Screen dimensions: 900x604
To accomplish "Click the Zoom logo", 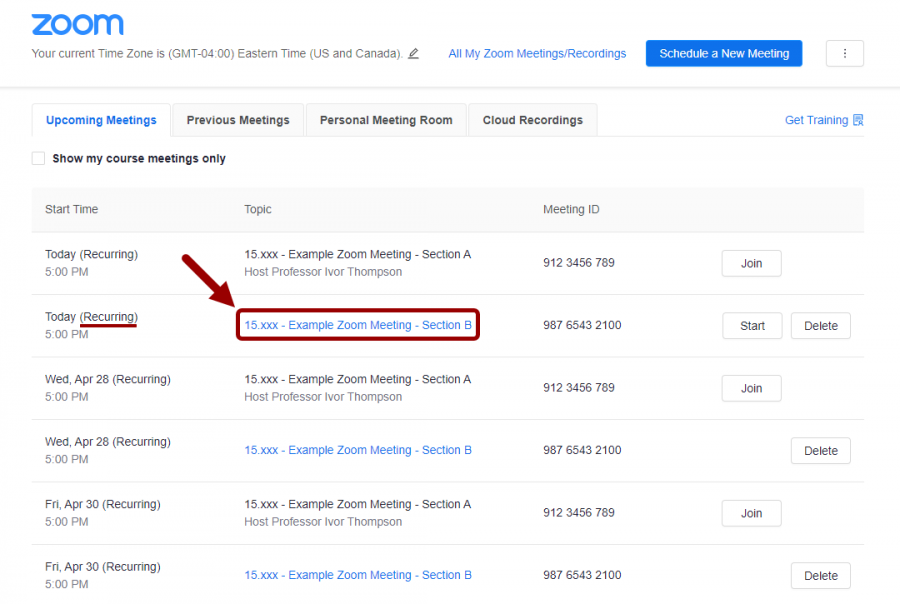I will coord(77,24).
